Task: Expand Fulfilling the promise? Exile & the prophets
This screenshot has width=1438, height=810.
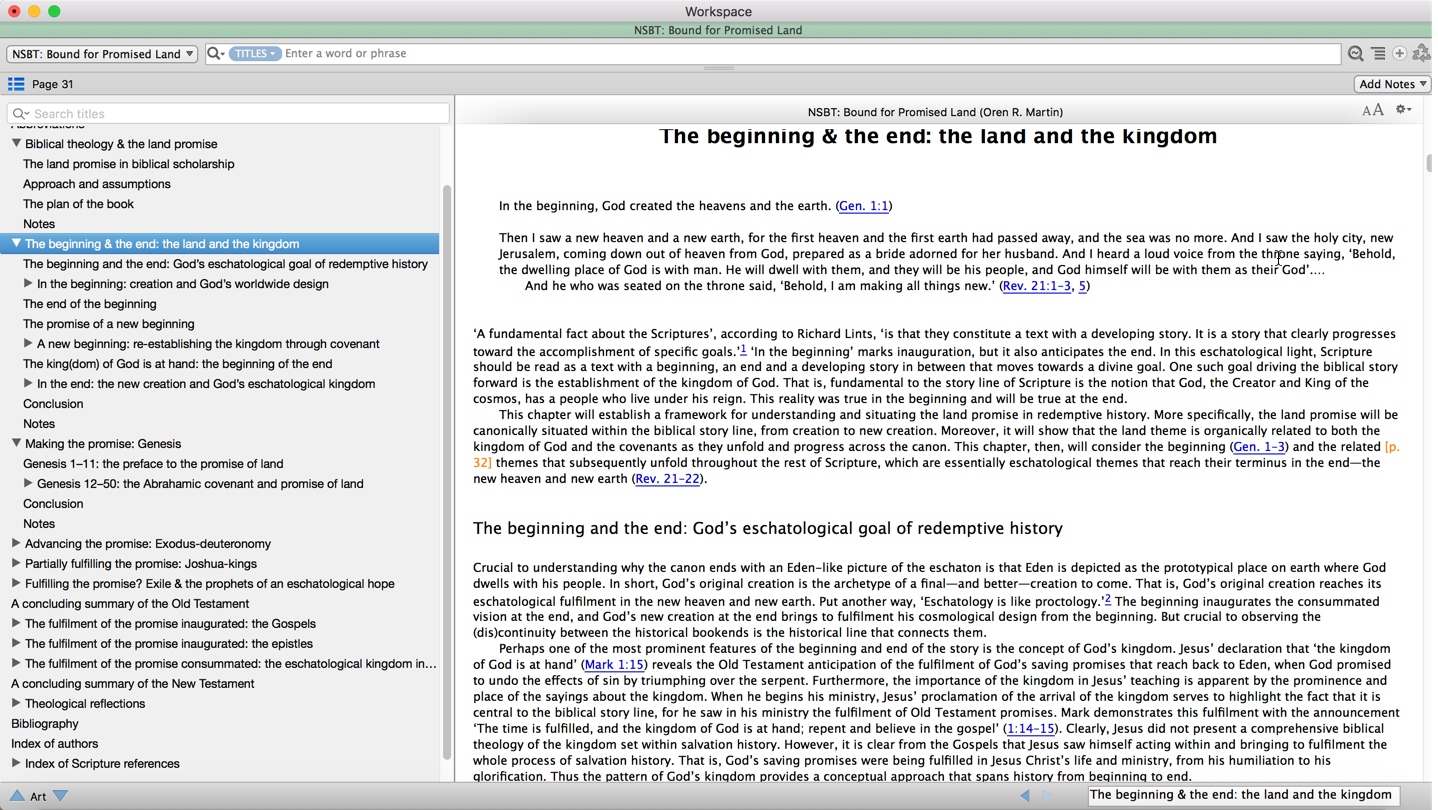Action: pos(16,584)
